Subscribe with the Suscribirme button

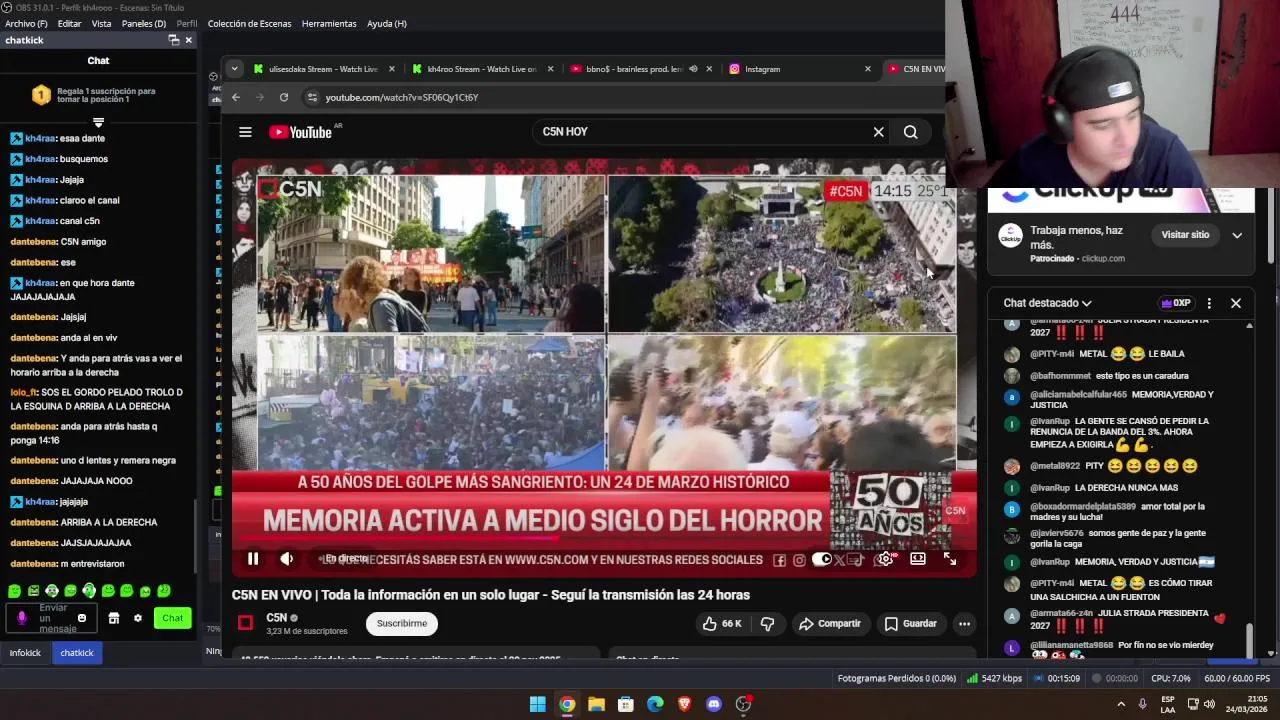point(402,624)
